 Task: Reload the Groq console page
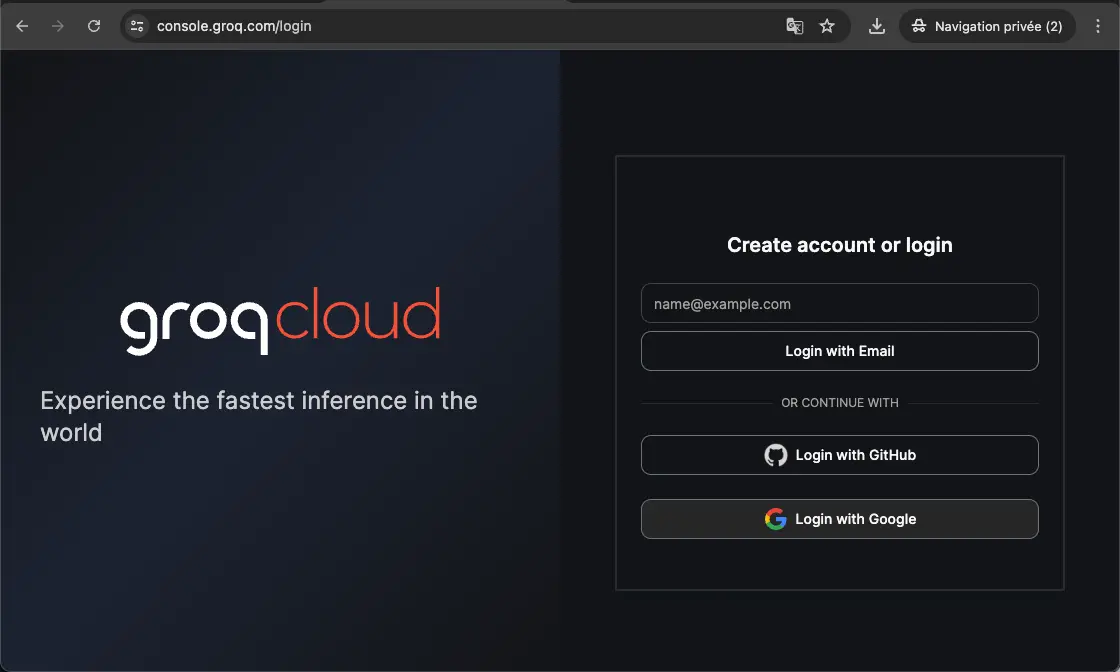(x=94, y=27)
